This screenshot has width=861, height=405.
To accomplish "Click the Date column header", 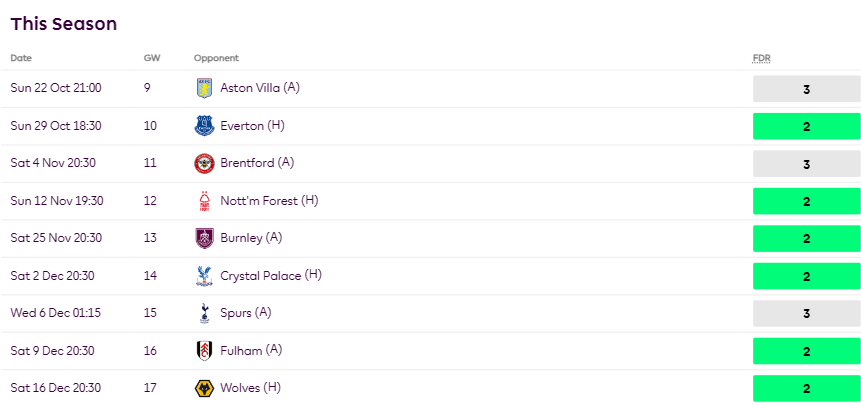I will [21, 58].
